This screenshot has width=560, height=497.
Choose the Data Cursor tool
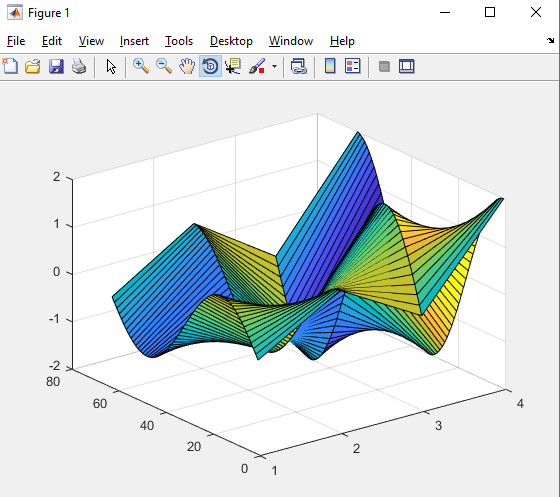coord(233,66)
